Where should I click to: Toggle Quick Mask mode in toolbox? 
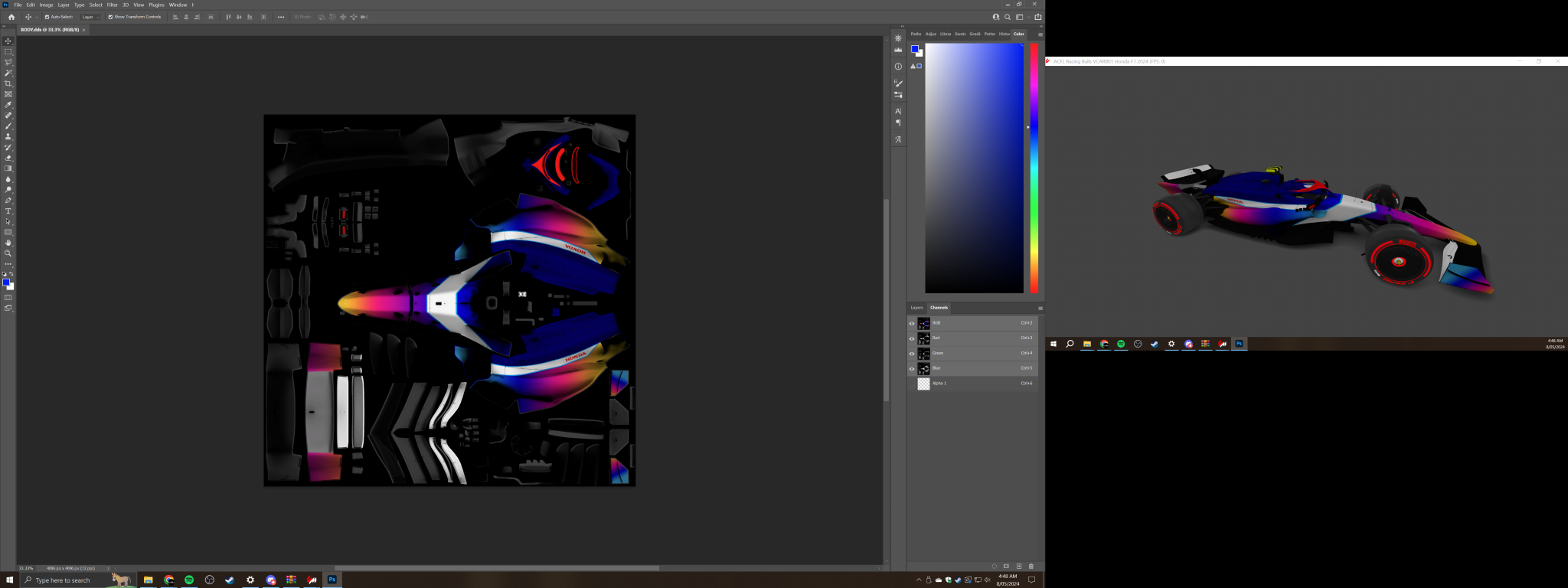(8, 298)
